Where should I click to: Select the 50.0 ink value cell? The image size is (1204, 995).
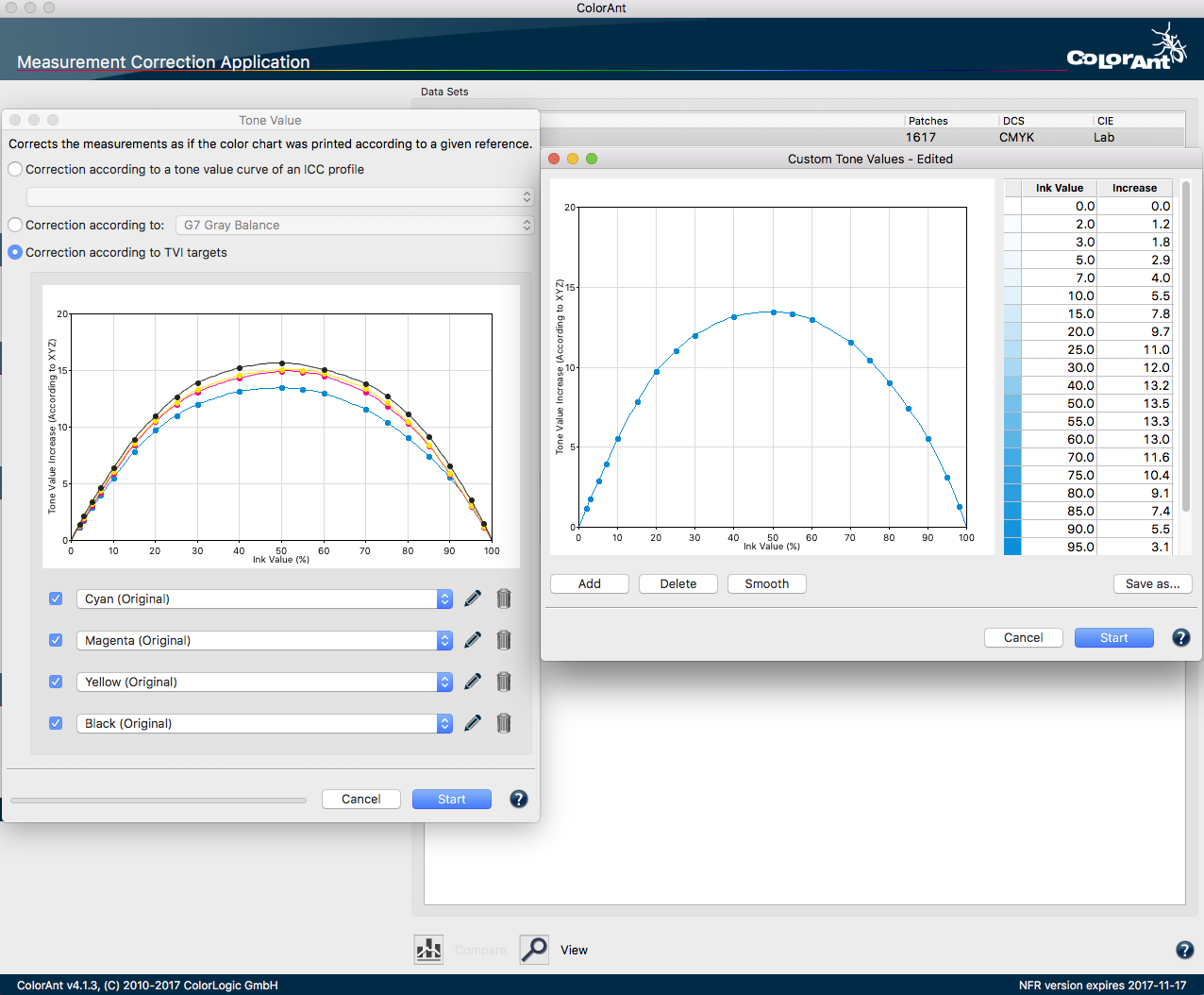click(x=1060, y=403)
